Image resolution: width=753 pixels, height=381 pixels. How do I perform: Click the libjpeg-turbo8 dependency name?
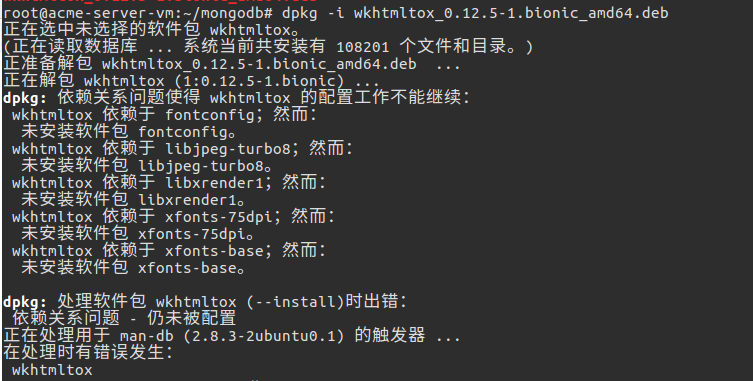228,149
